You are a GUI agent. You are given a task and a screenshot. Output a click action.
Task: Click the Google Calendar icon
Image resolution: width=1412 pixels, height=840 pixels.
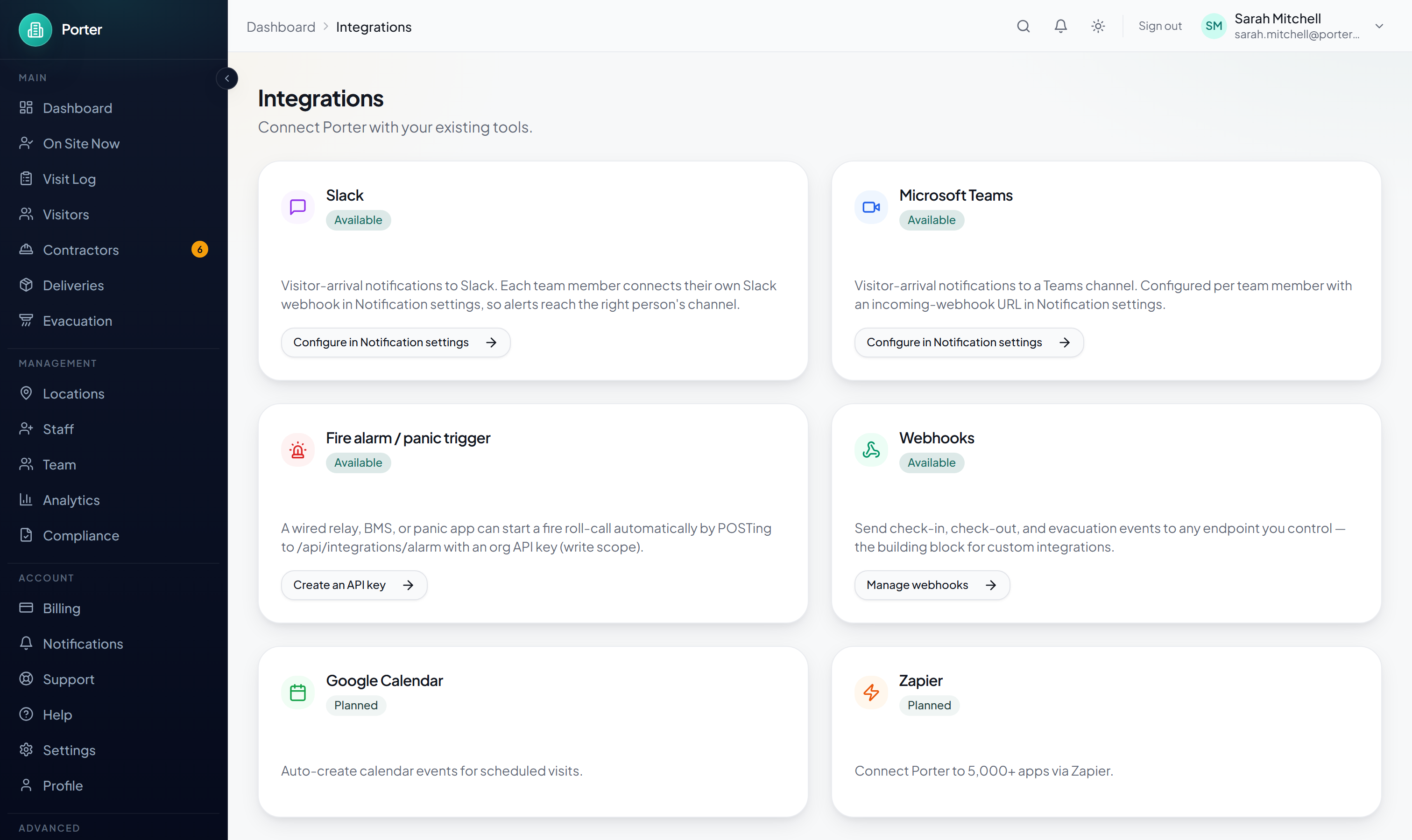pos(298,693)
